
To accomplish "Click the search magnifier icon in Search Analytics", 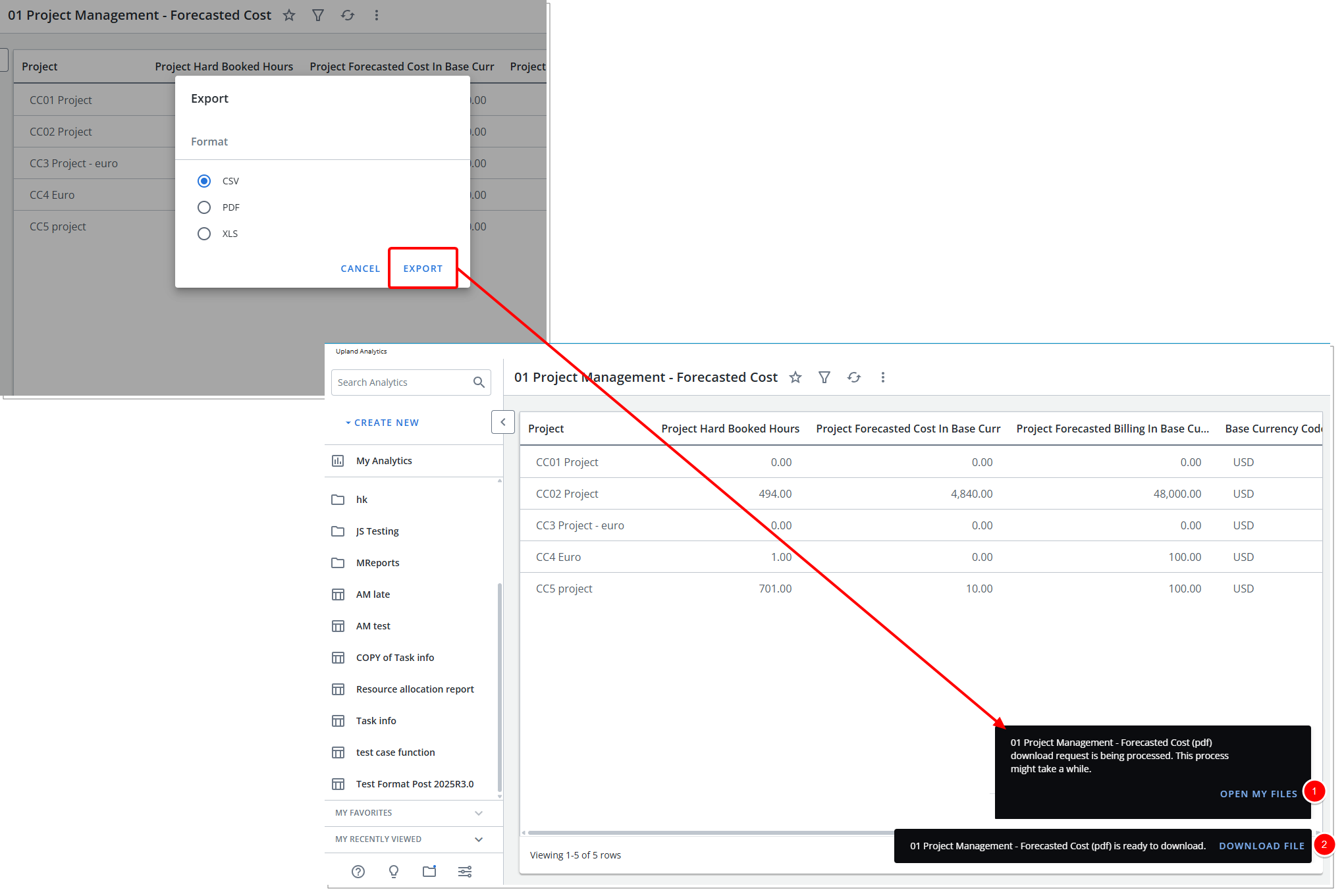I will (x=479, y=382).
